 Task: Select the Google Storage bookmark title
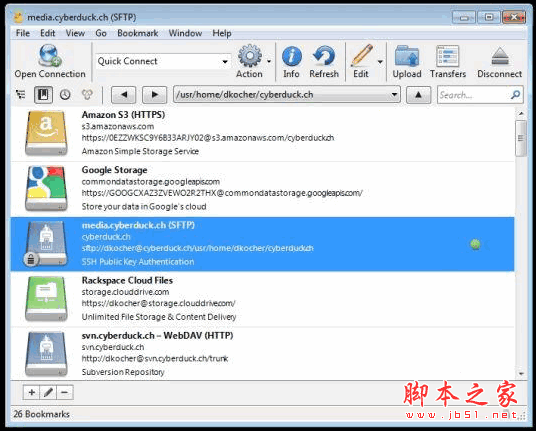point(115,170)
